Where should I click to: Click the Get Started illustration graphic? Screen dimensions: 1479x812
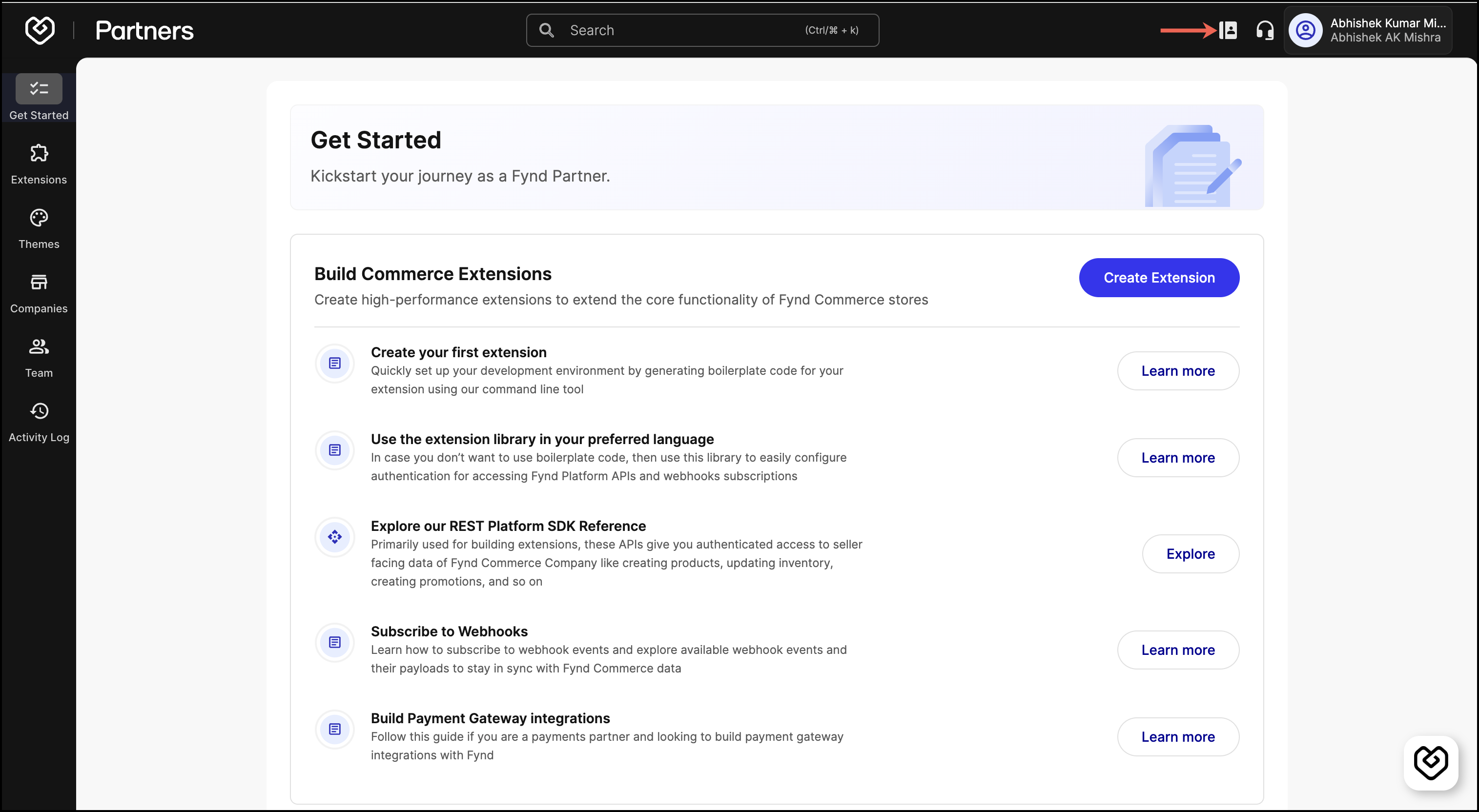tap(1193, 165)
